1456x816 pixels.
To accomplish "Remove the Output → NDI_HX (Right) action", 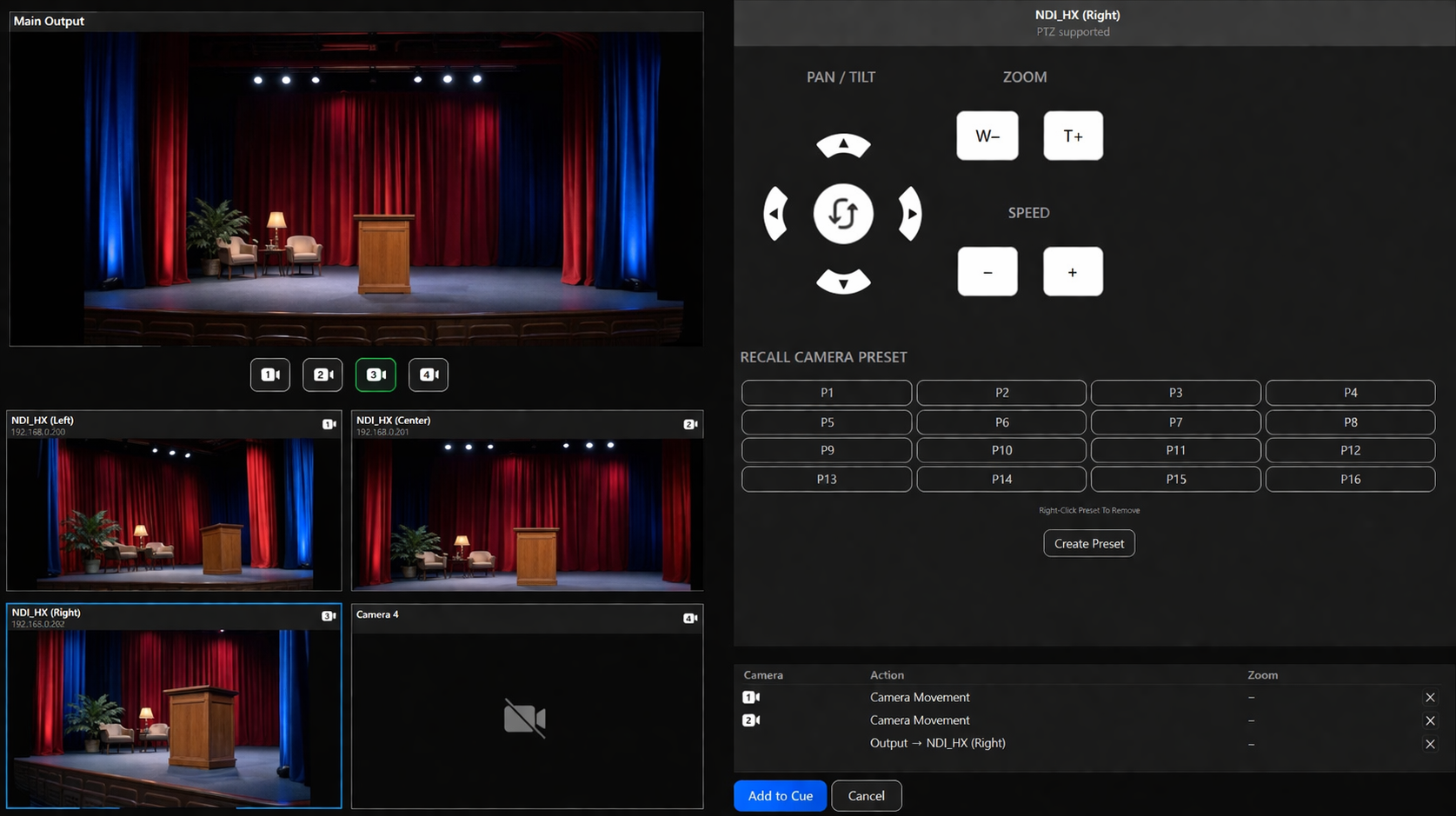I will coord(1430,744).
